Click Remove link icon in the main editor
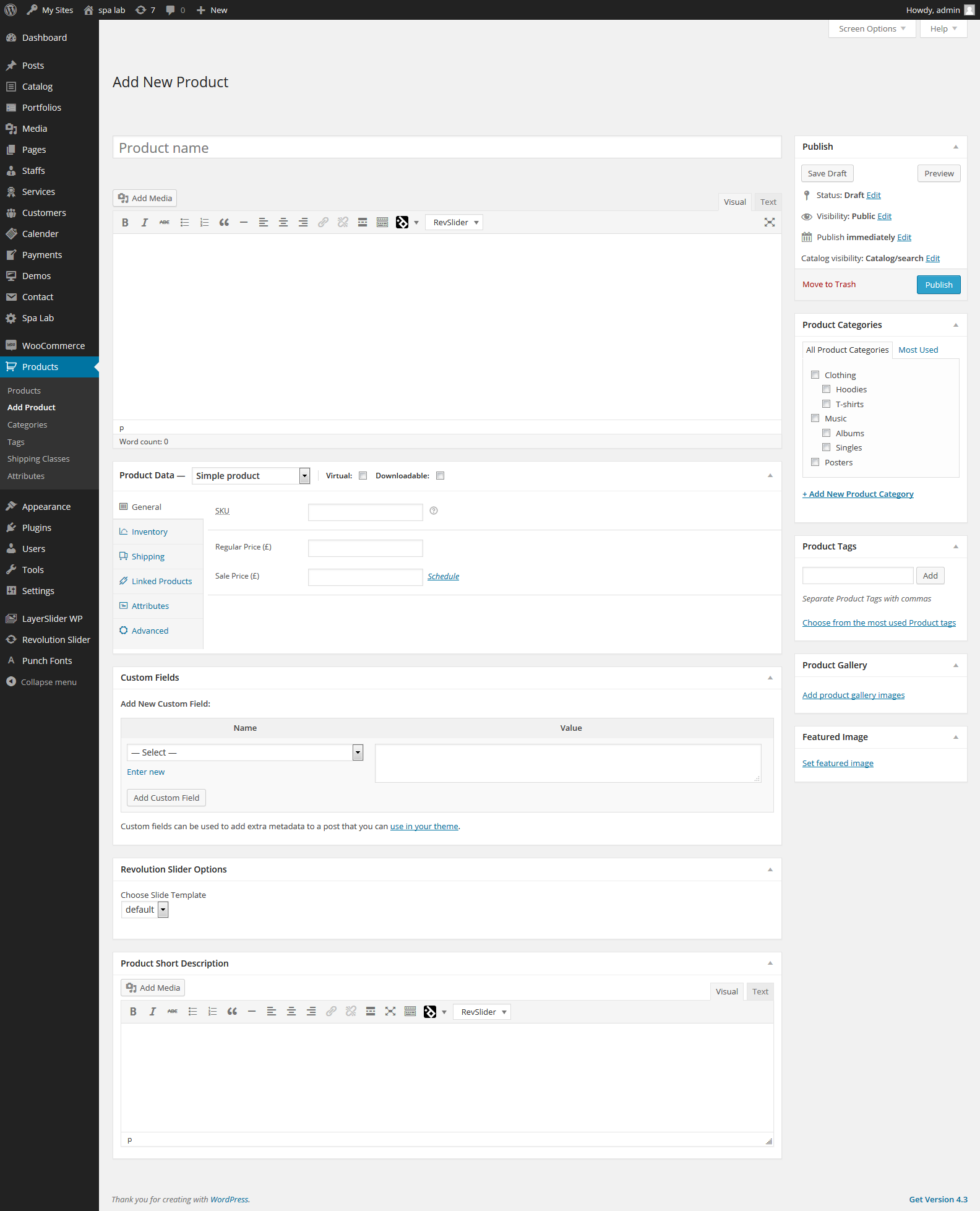This screenshot has width=980, height=1211. tap(343, 223)
